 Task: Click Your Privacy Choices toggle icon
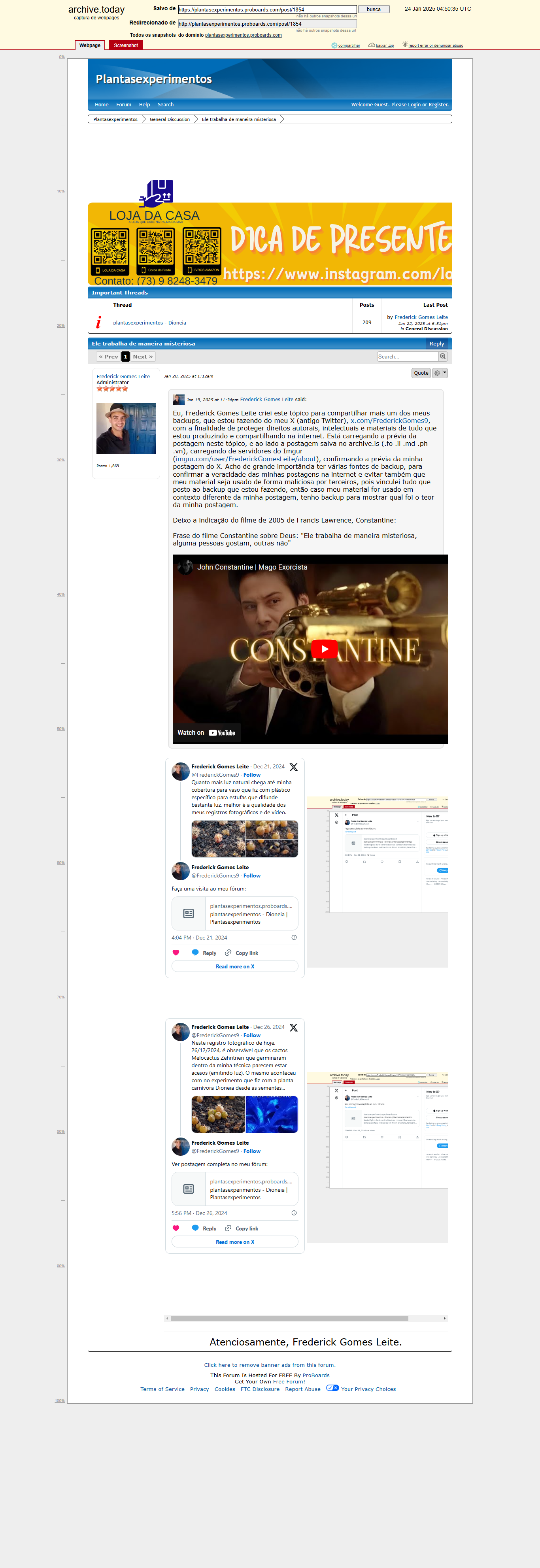point(332,1389)
